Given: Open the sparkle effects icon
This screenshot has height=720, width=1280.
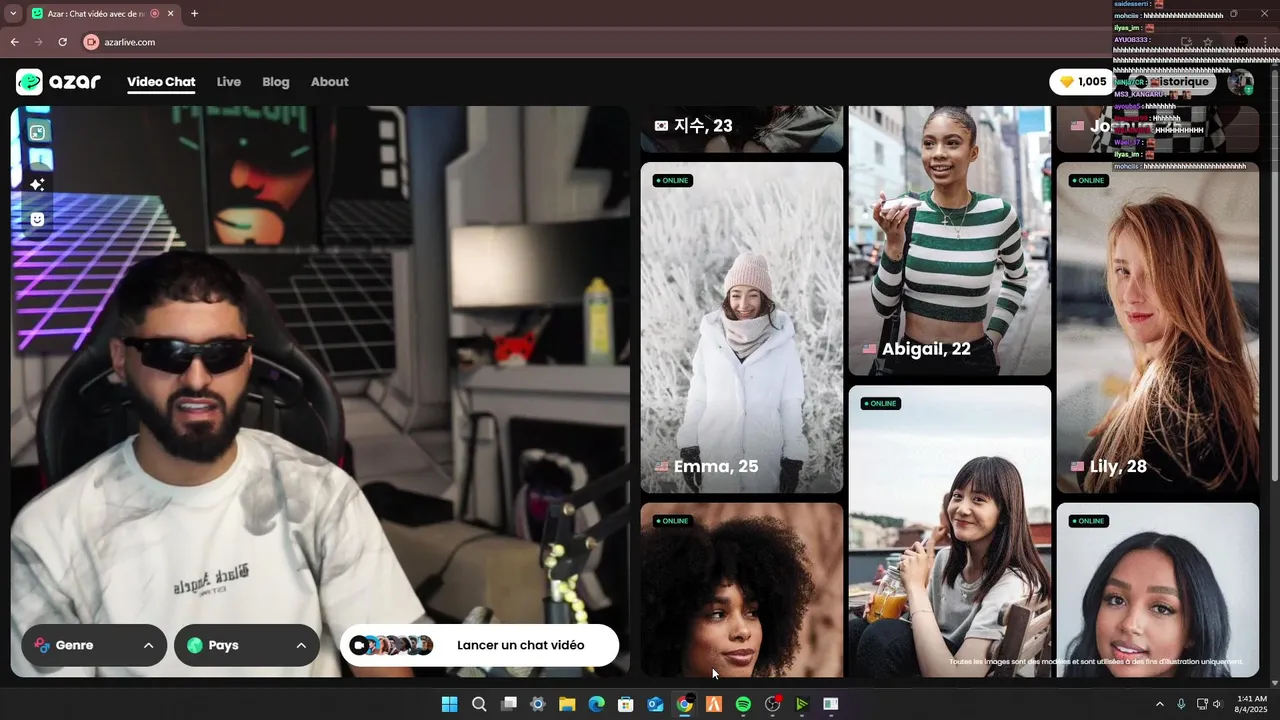Looking at the screenshot, I should tap(37, 185).
